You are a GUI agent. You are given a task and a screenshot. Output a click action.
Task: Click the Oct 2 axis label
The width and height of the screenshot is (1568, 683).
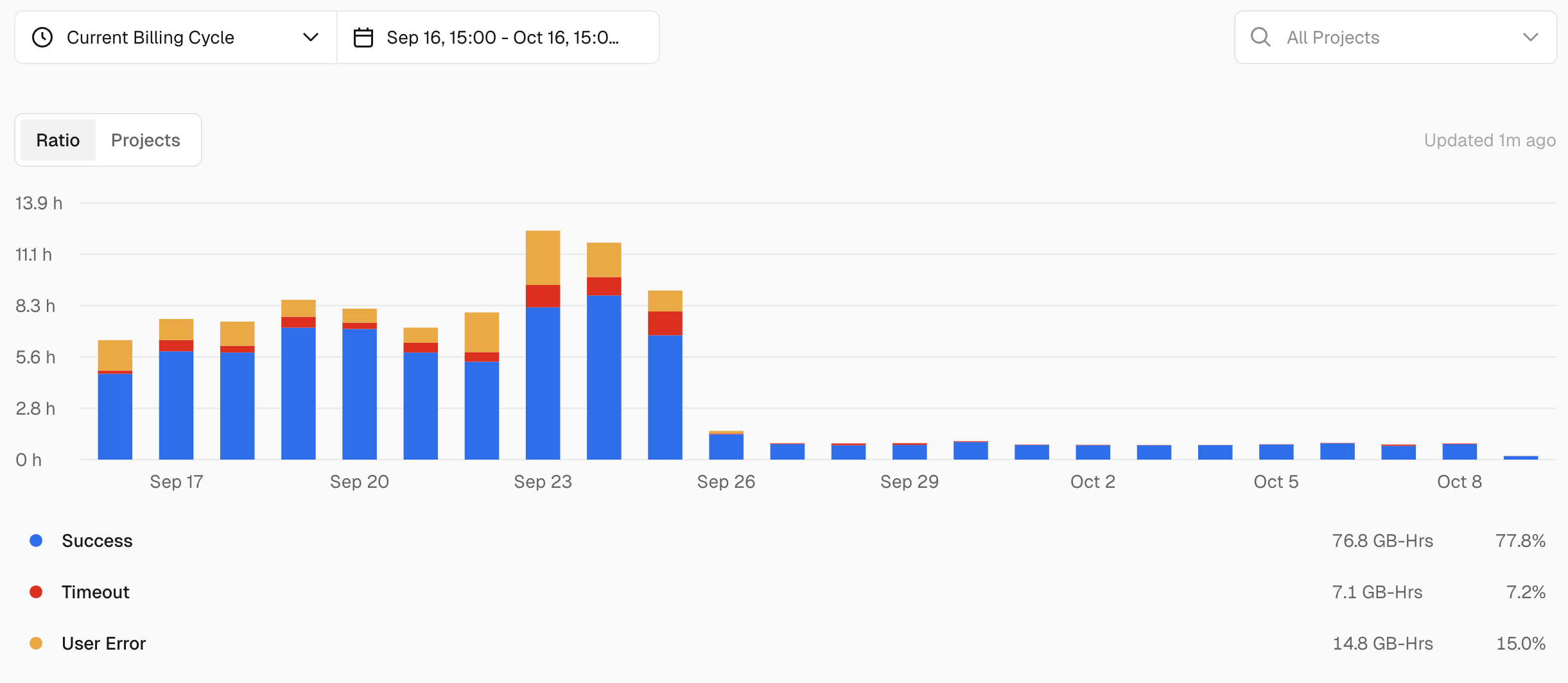coord(1093,481)
